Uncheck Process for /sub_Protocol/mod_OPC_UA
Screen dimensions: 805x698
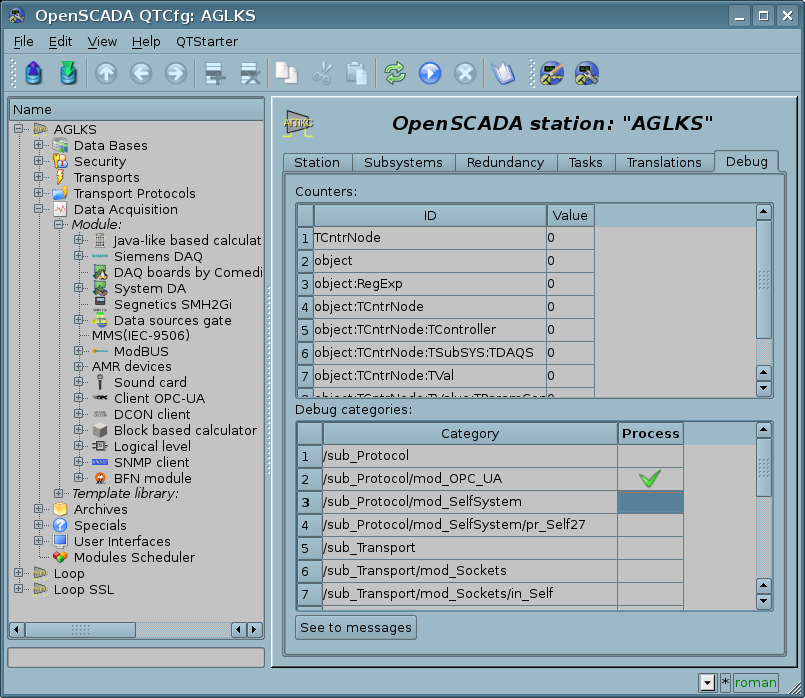click(x=650, y=479)
